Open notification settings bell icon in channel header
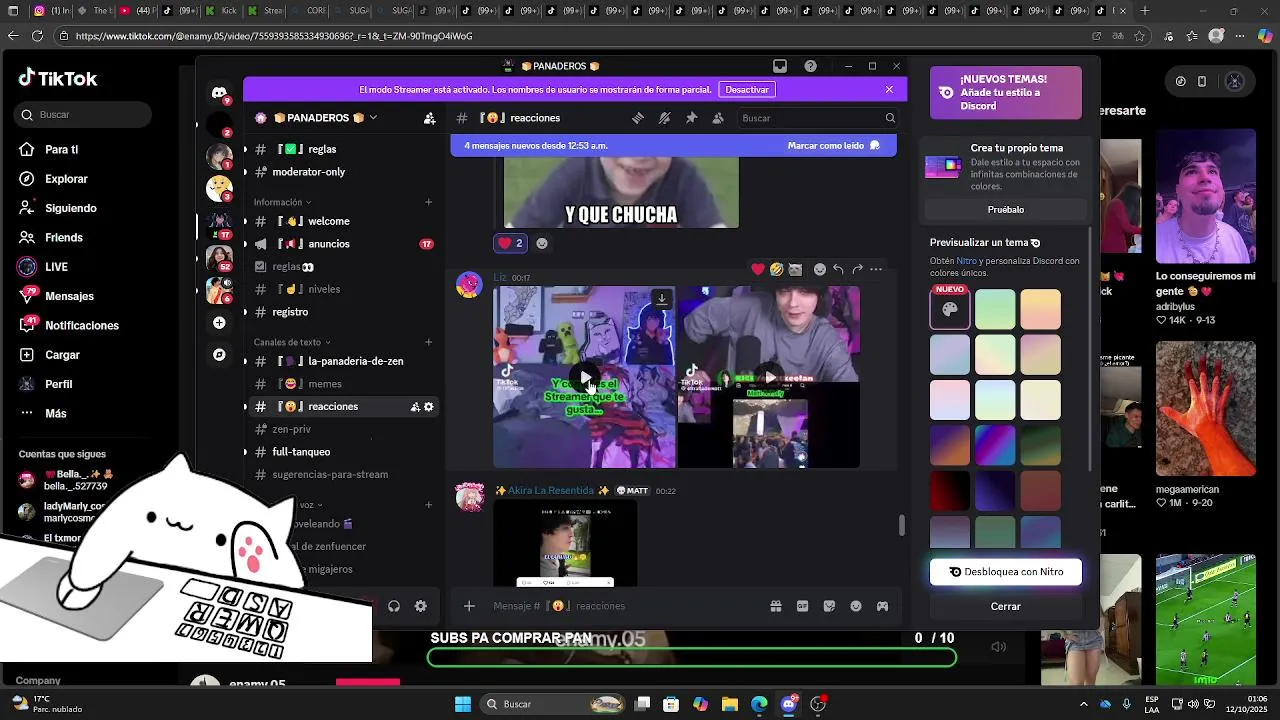 click(x=664, y=118)
